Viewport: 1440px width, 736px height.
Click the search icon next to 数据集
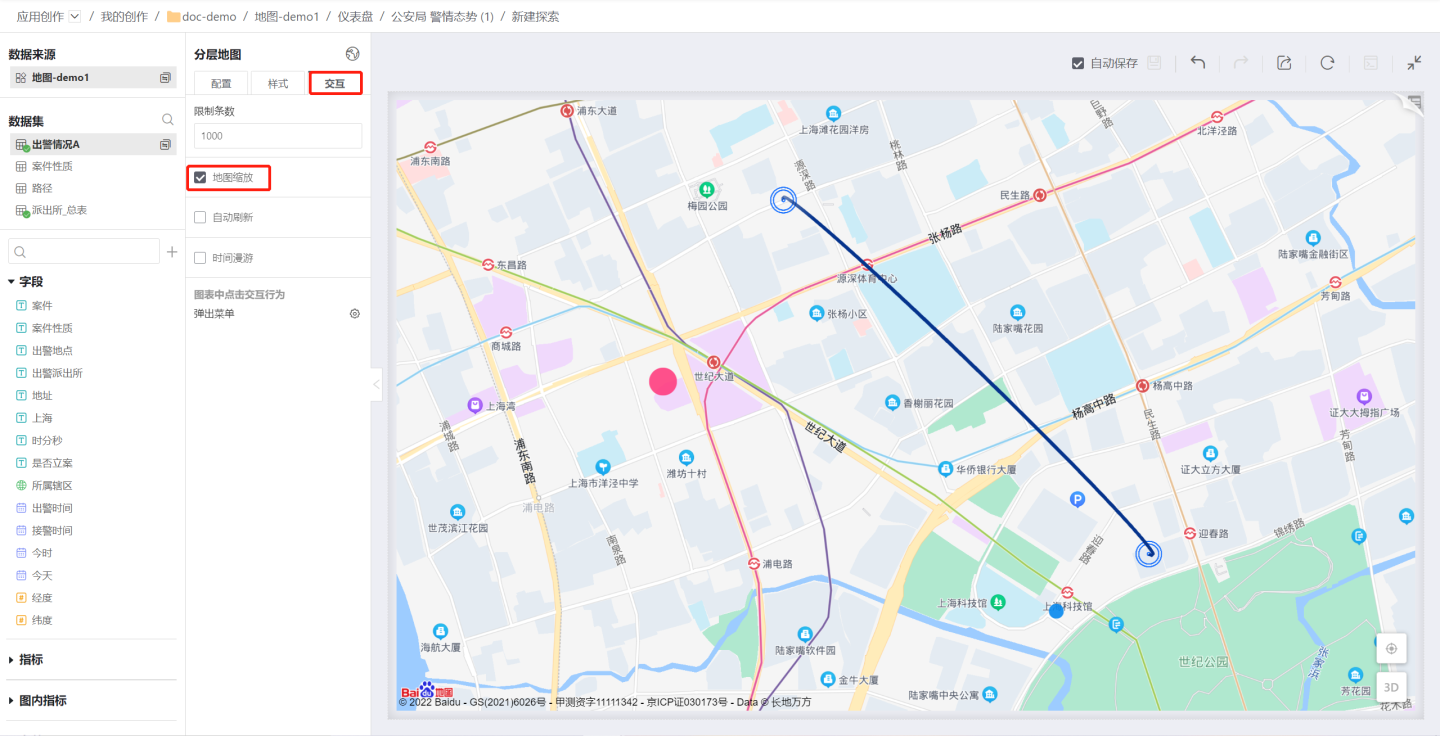pyautogui.click(x=168, y=120)
